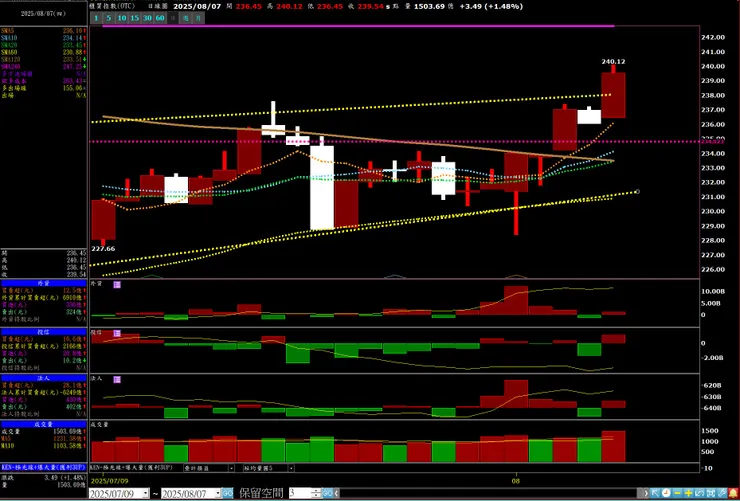Open the 外資 panel settings icon
740x501 pixels.
tap(117, 284)
